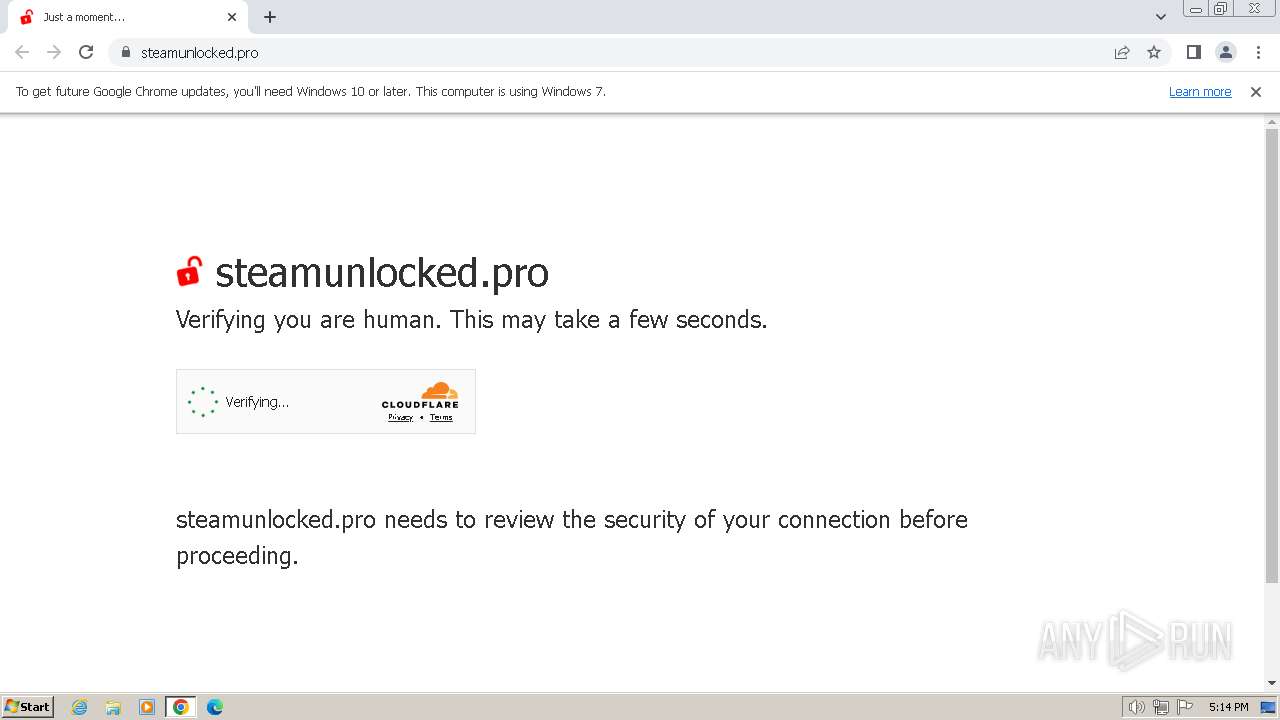Share this page via the share icon
This screenshot has width=1280, height=720.
(x=1122, y=52)
